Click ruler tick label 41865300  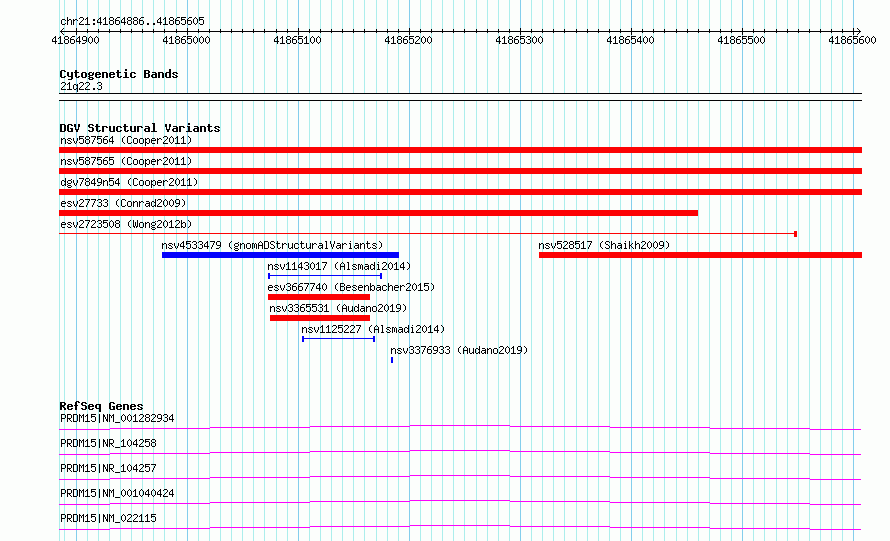[519, 40]
